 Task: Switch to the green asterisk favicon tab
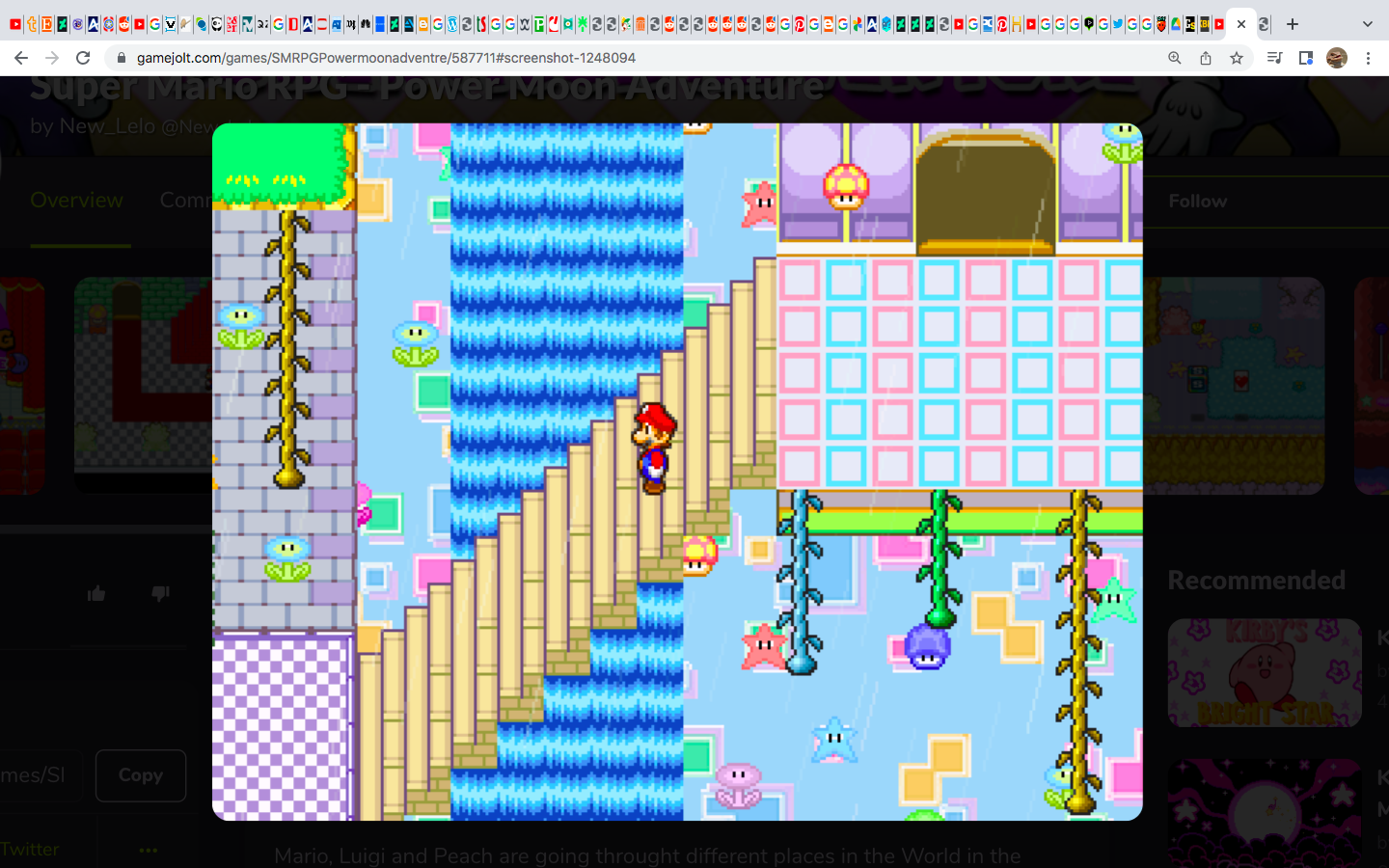(583, 24)
